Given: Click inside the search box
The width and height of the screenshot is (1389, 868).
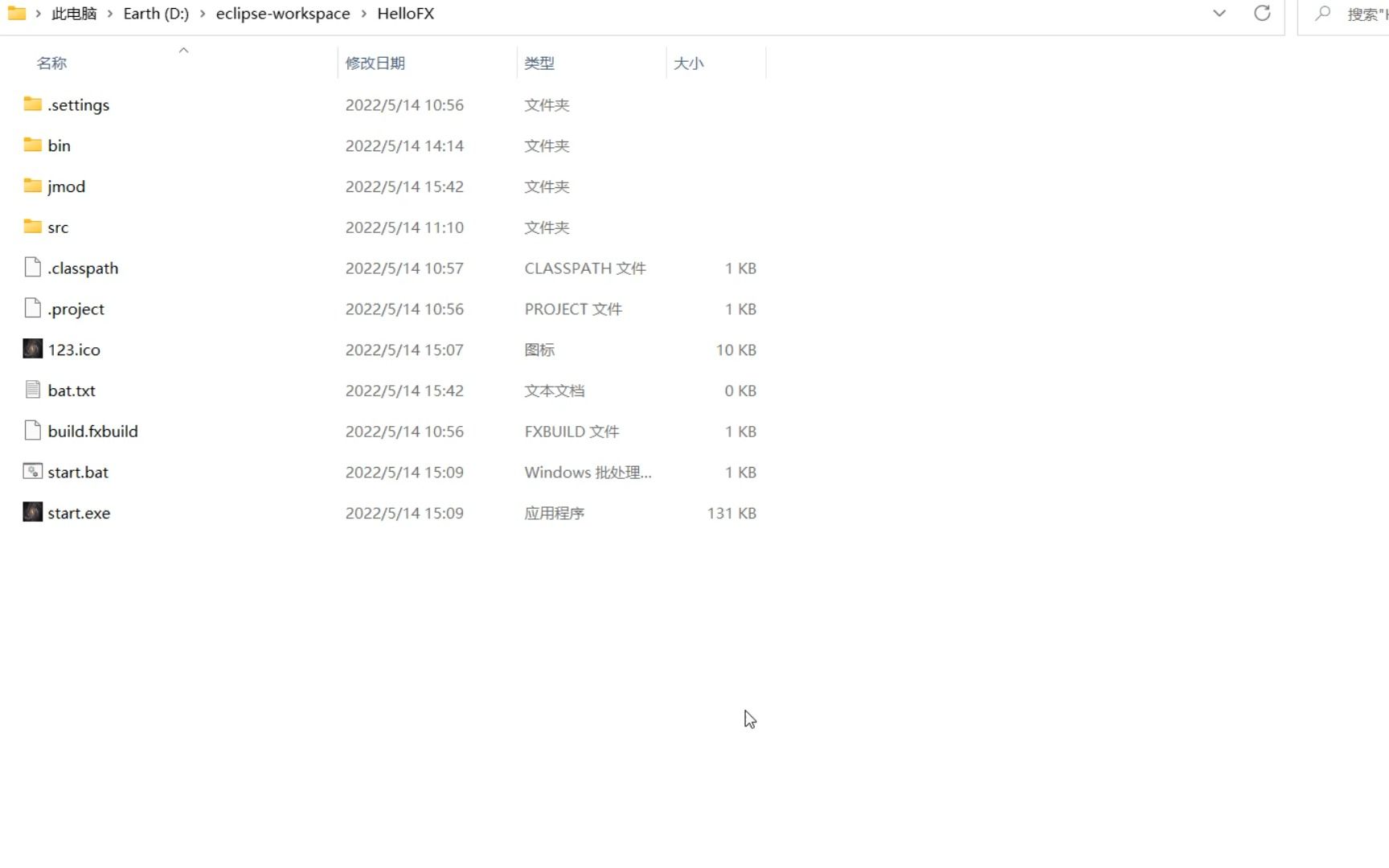Looking at the screenshot, I should point(1358,14).
